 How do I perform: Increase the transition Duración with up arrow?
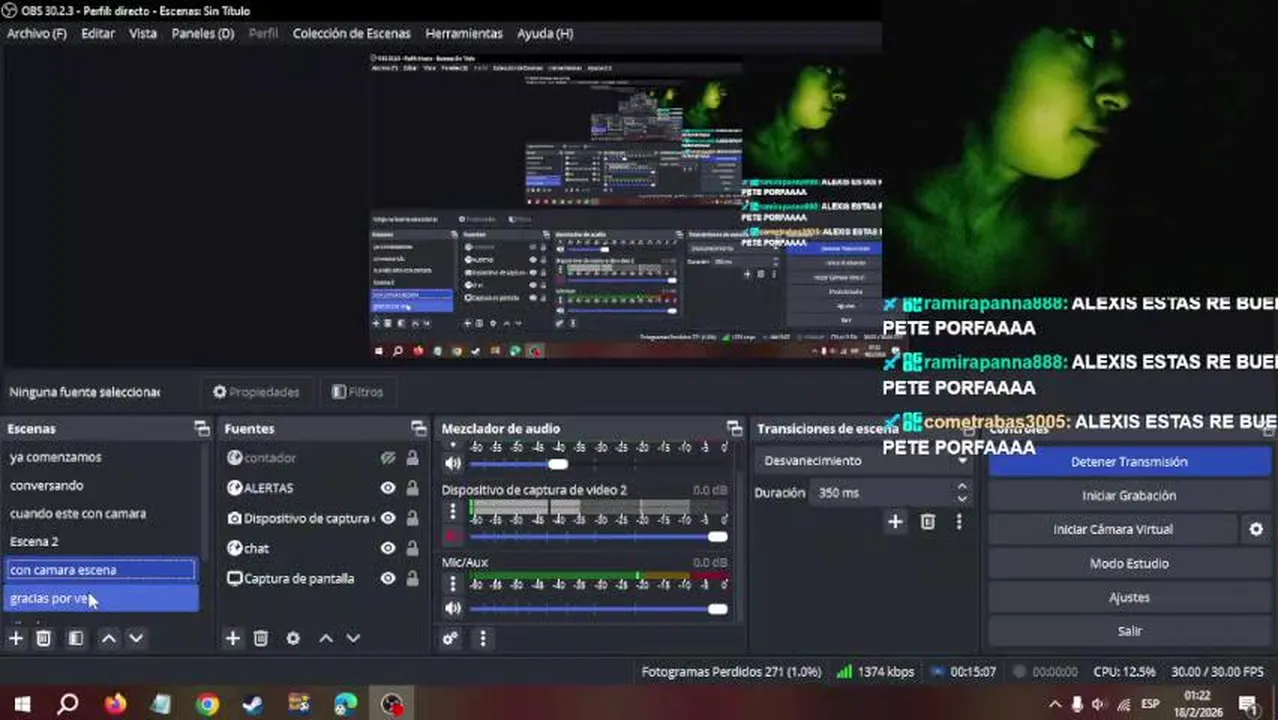[x=962, y=487]
